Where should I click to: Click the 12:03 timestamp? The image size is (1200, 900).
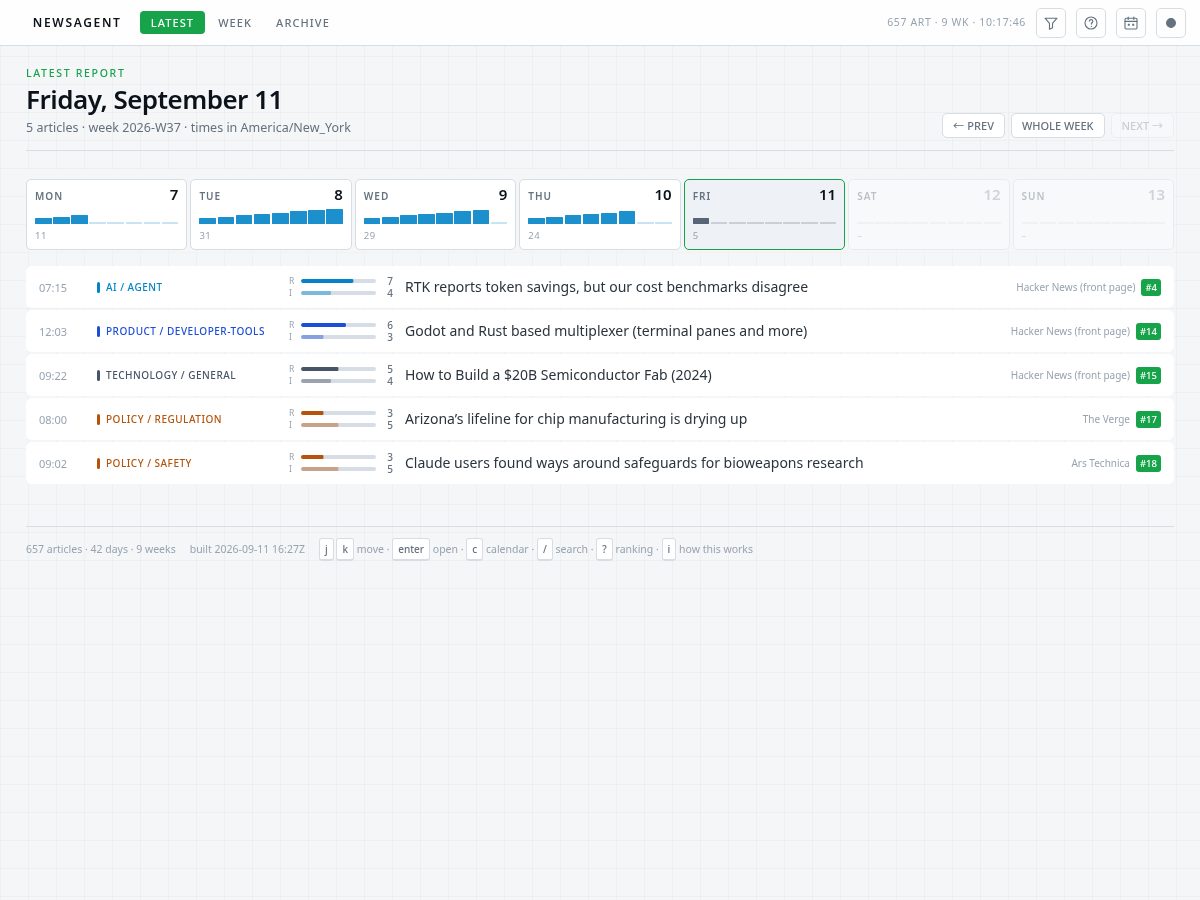click(x=53, y=332)
